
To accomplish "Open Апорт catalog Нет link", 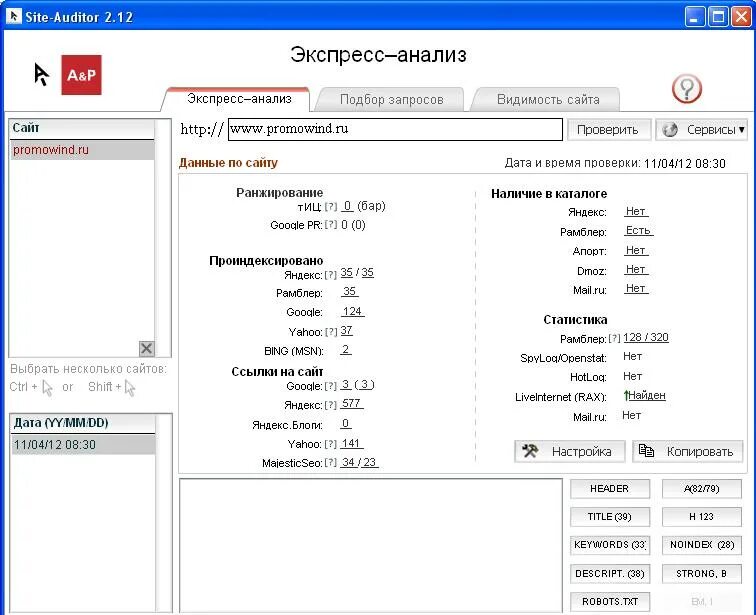I will pos(636,250).
